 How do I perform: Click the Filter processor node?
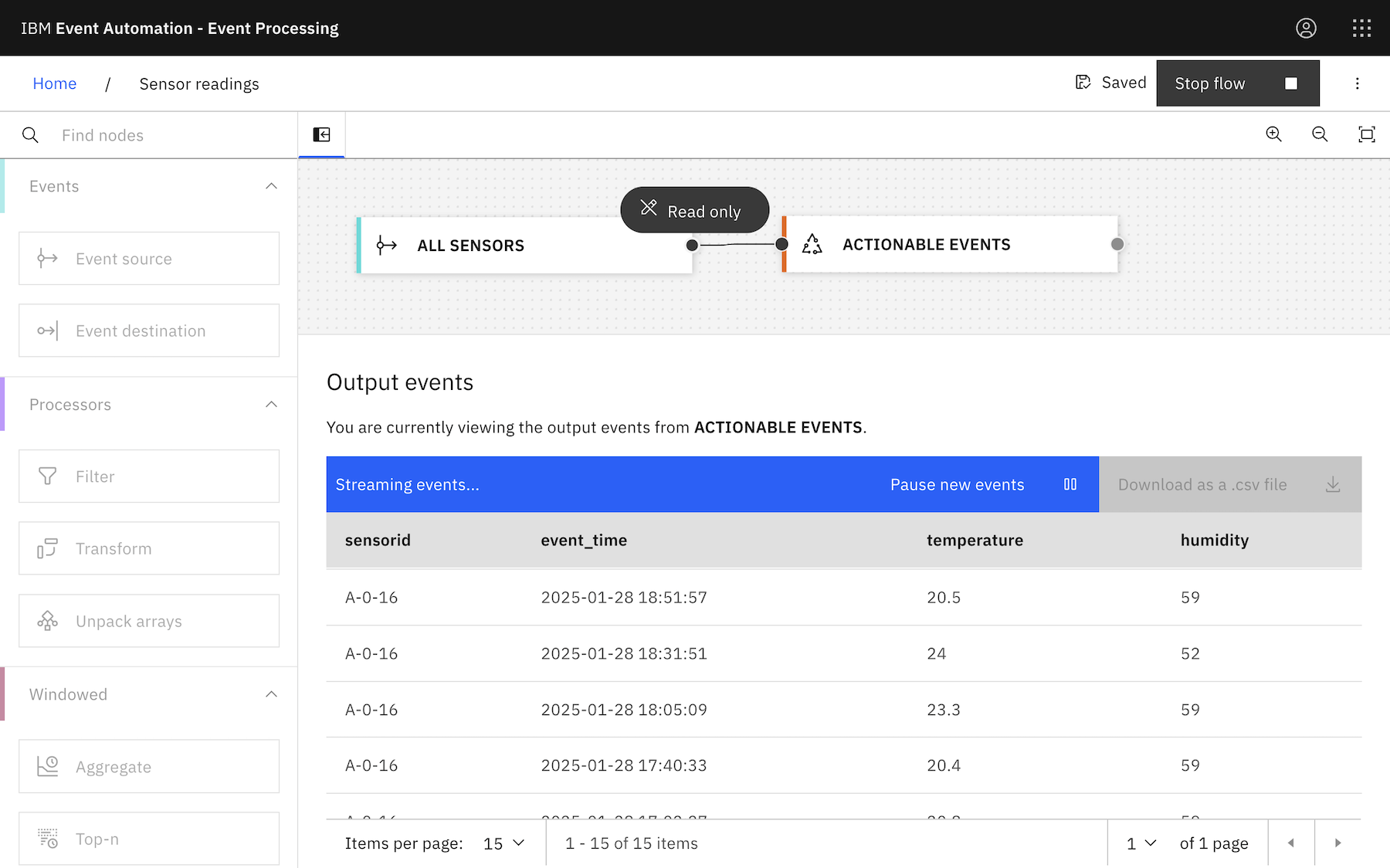click(x=149, y=476)
